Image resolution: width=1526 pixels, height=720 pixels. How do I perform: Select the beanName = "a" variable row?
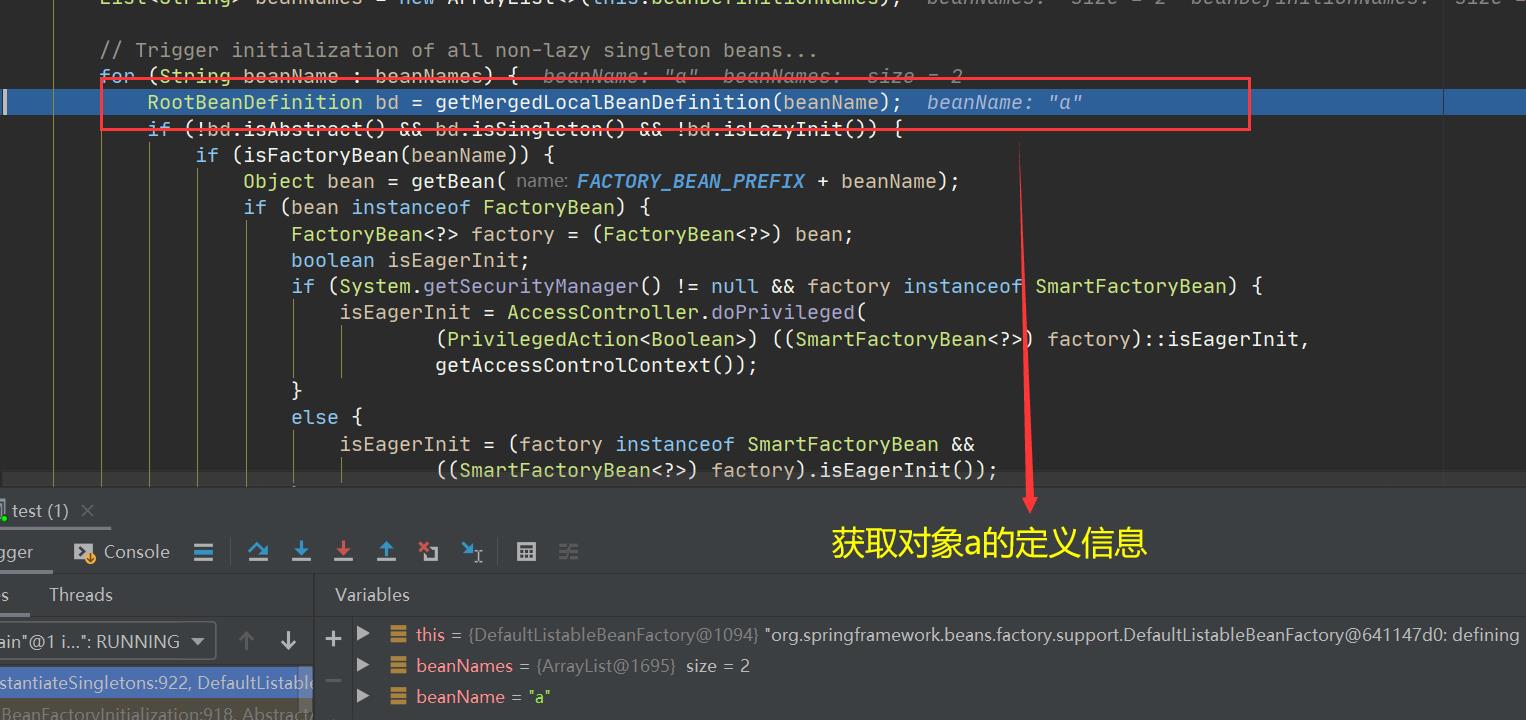click(939, 696)
